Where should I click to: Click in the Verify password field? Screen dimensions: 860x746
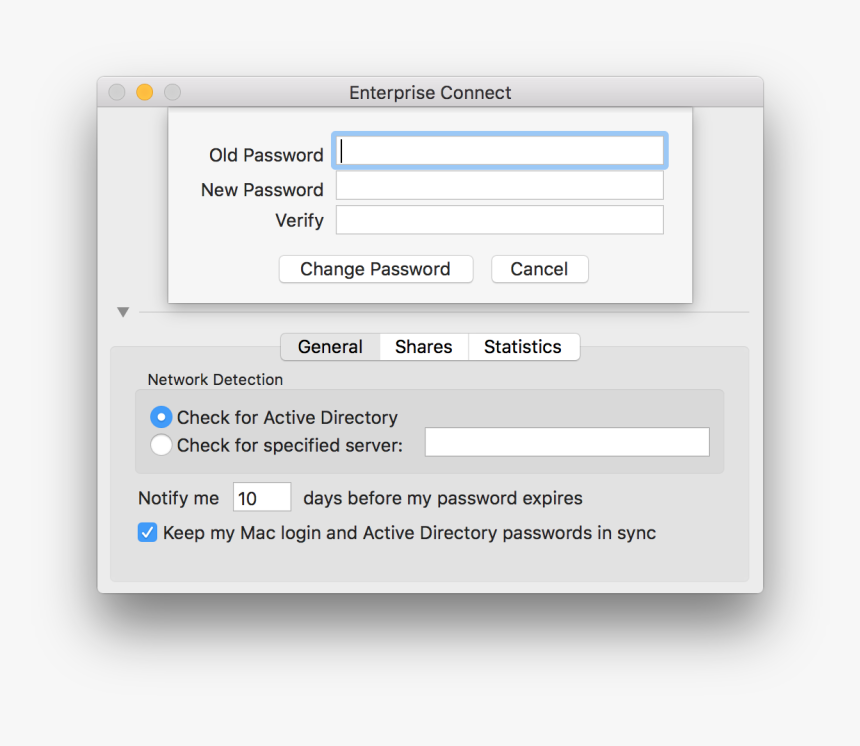(499, 220)
